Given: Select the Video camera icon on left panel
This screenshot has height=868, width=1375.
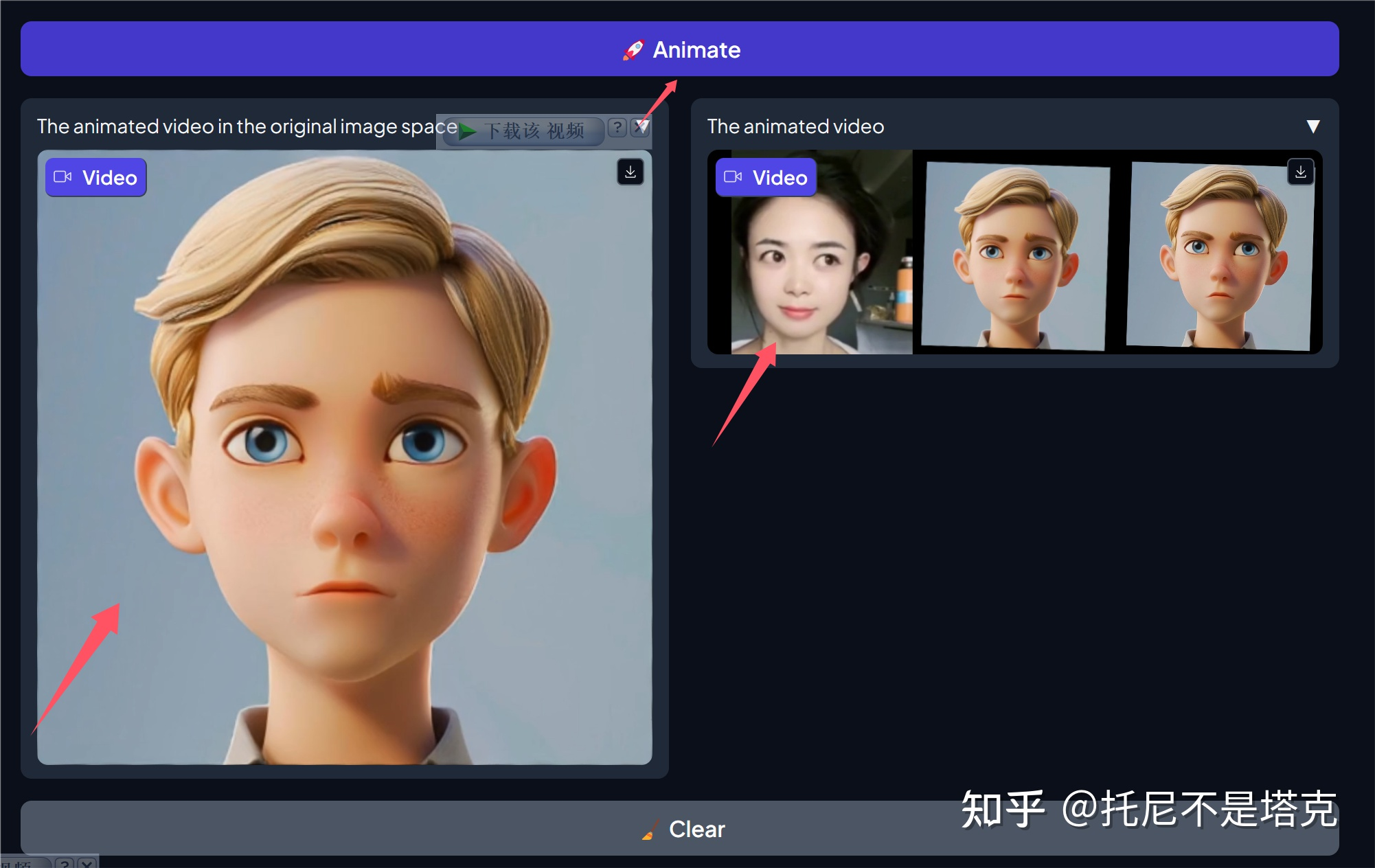Looking at the screenshot, I should [x=63, y=177].
